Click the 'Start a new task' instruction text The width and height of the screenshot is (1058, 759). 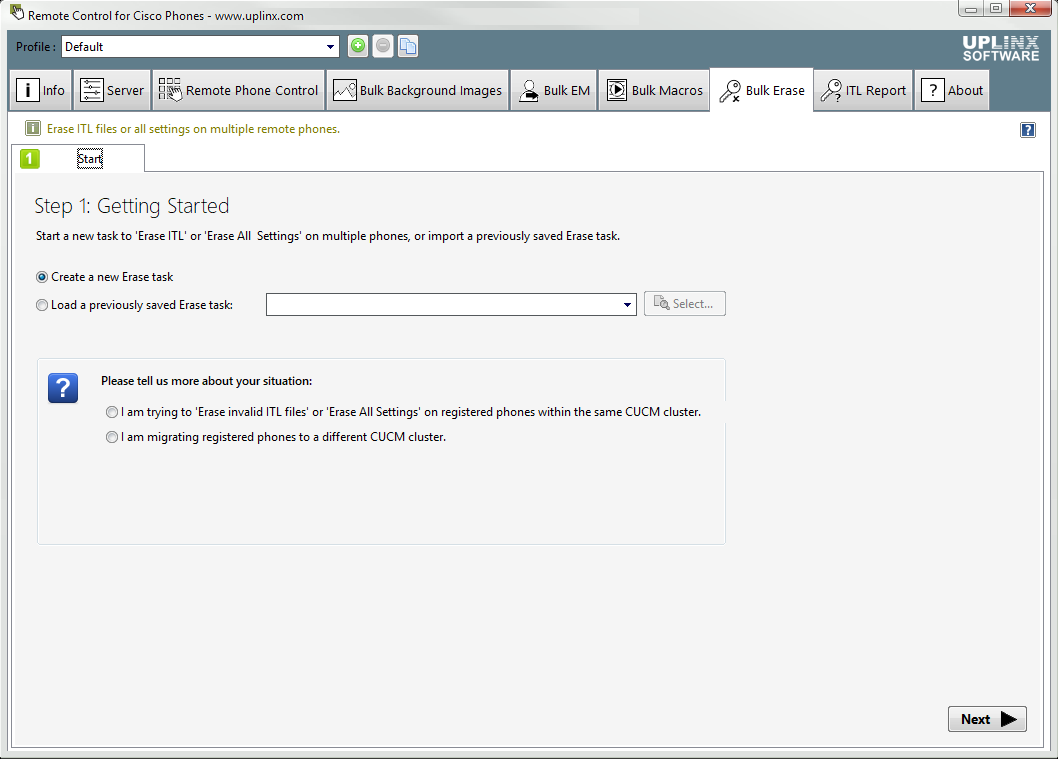coord(328,236)
